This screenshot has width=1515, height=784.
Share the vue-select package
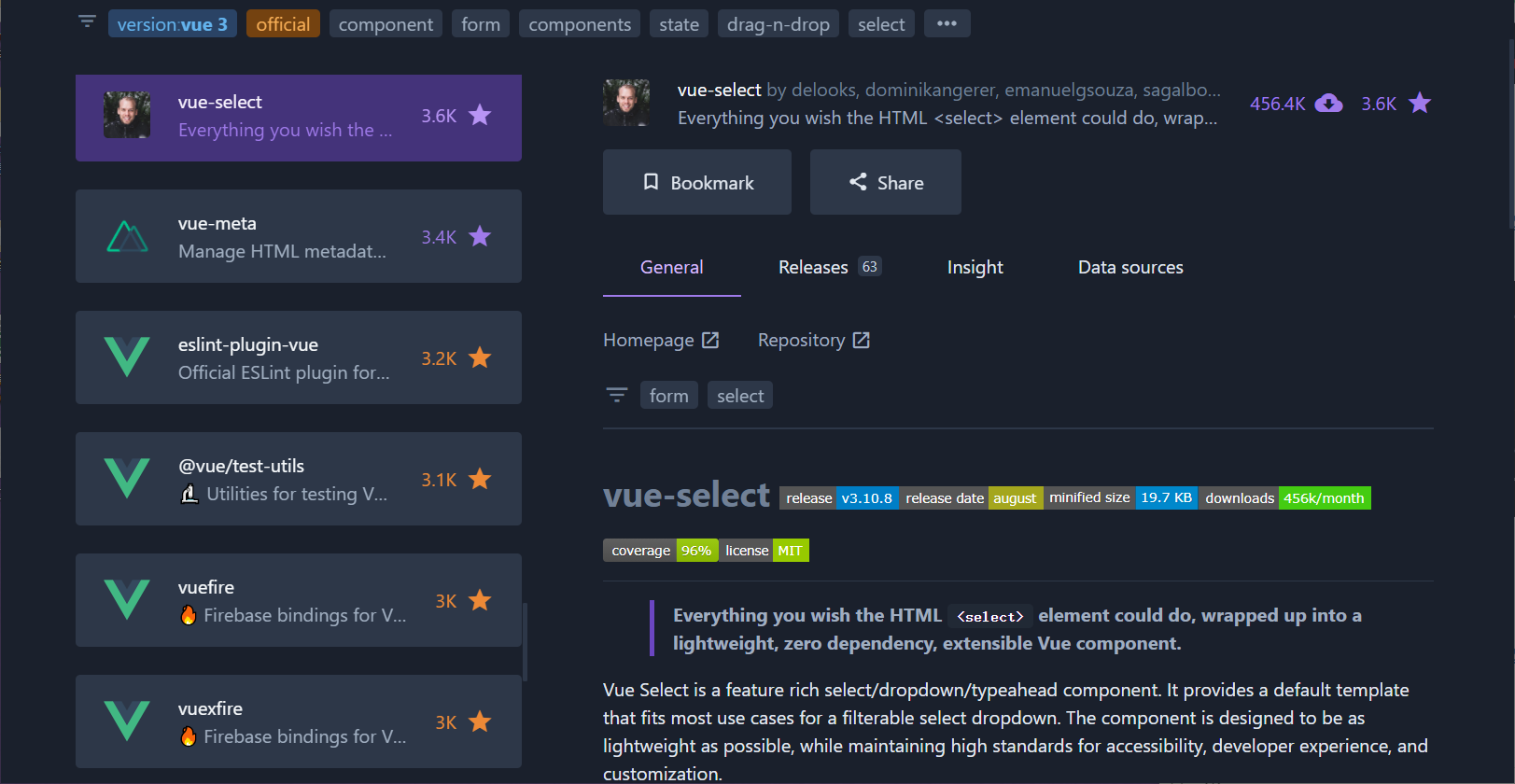pyautogui.click(x=886, y=182)
